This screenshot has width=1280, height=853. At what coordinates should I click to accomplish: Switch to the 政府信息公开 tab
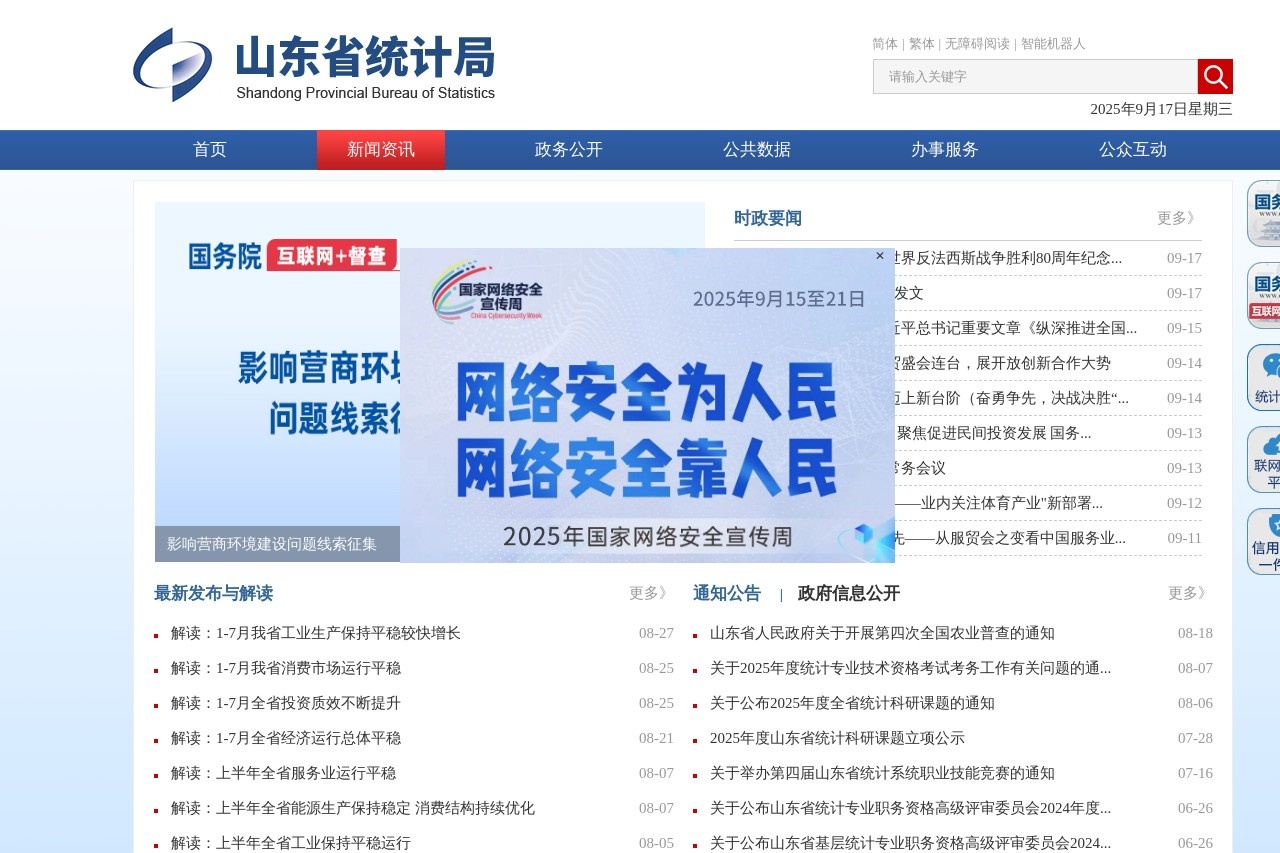[846, 593]
